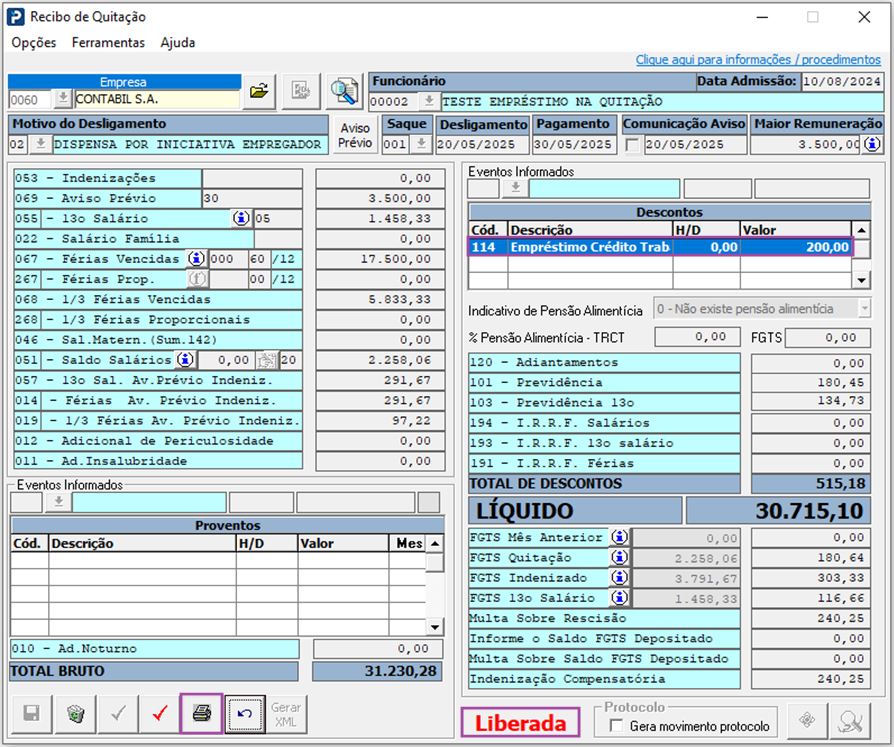The image size is (894, 747).
Task: Open the Empresa code lookup arrow
Action: [63, 99]
